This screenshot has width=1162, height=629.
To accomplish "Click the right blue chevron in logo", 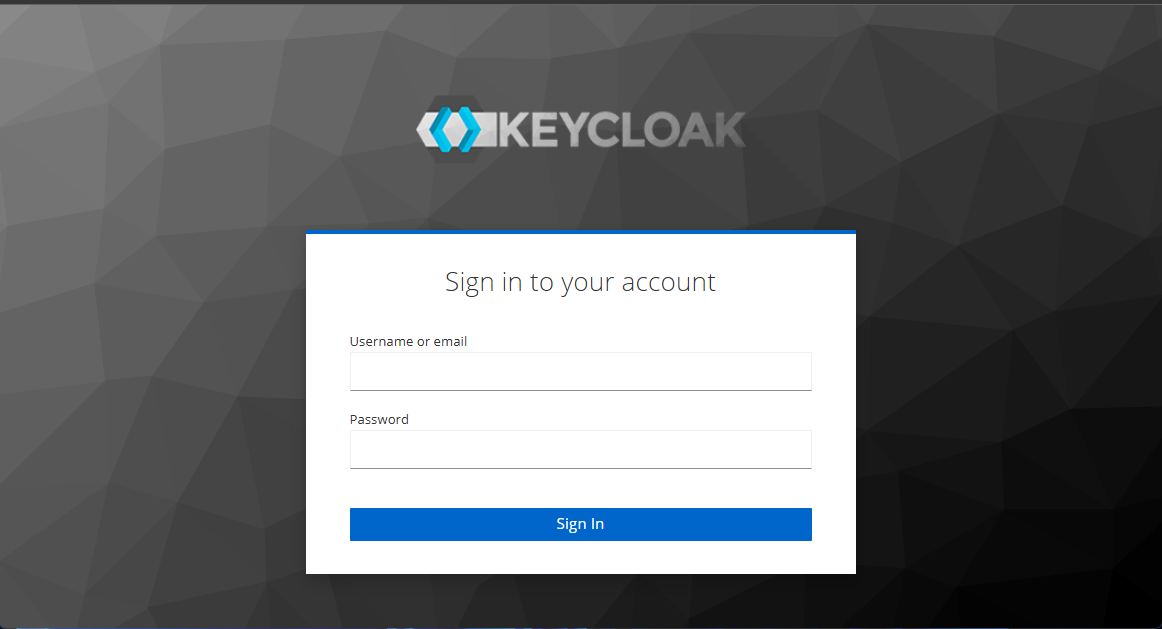I will pos(467,128).
